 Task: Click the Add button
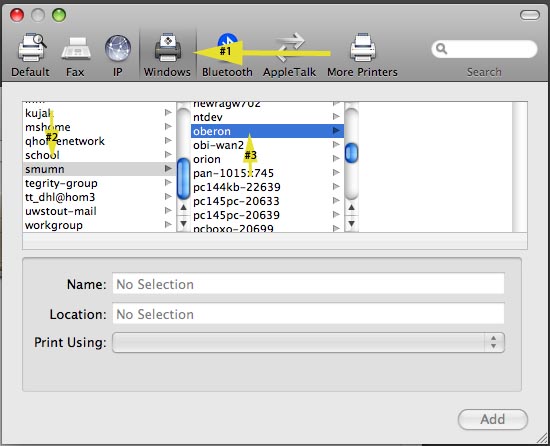tap(492, 419)
